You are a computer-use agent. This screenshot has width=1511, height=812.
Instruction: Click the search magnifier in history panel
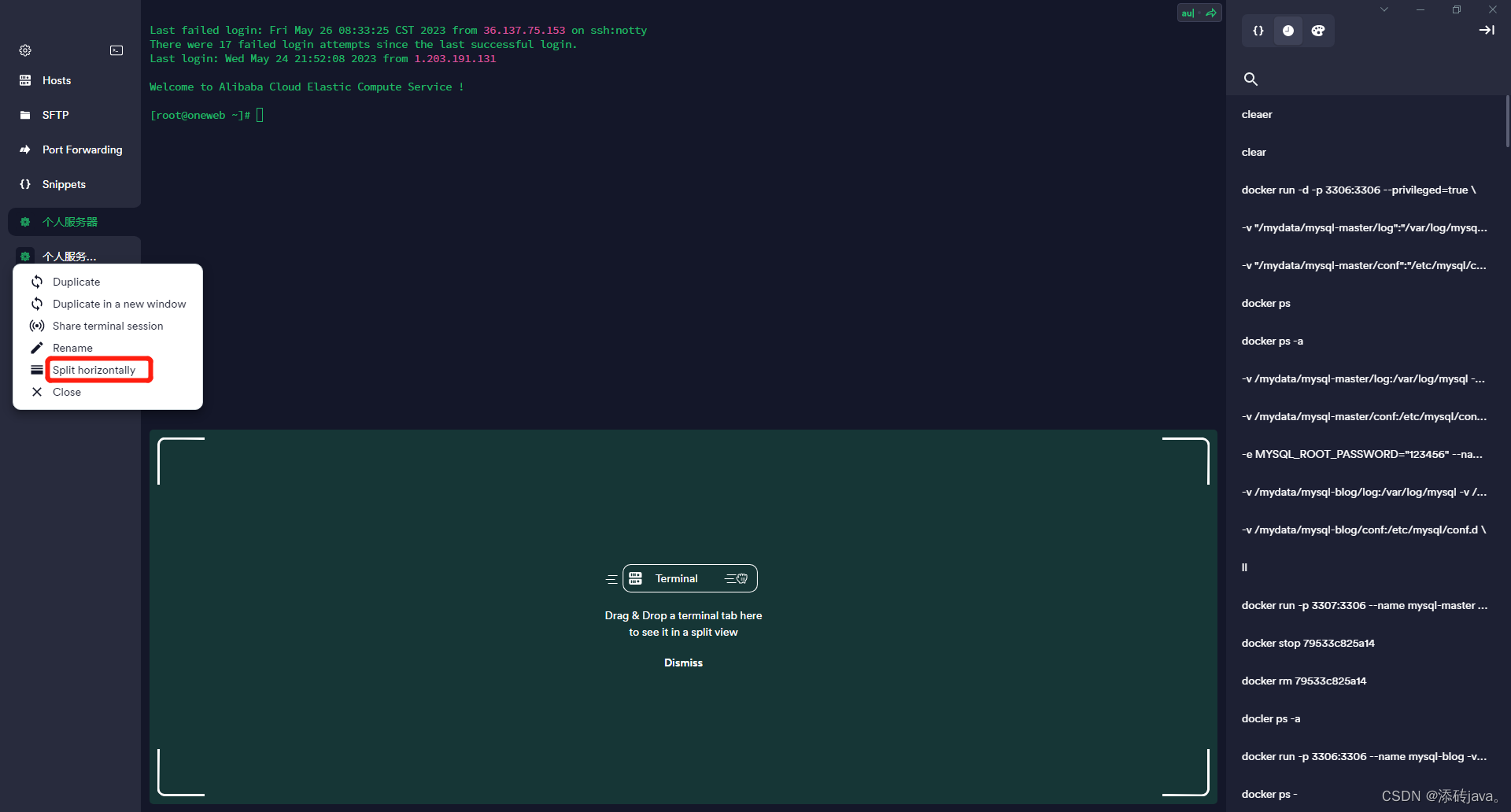[1251, 79]
